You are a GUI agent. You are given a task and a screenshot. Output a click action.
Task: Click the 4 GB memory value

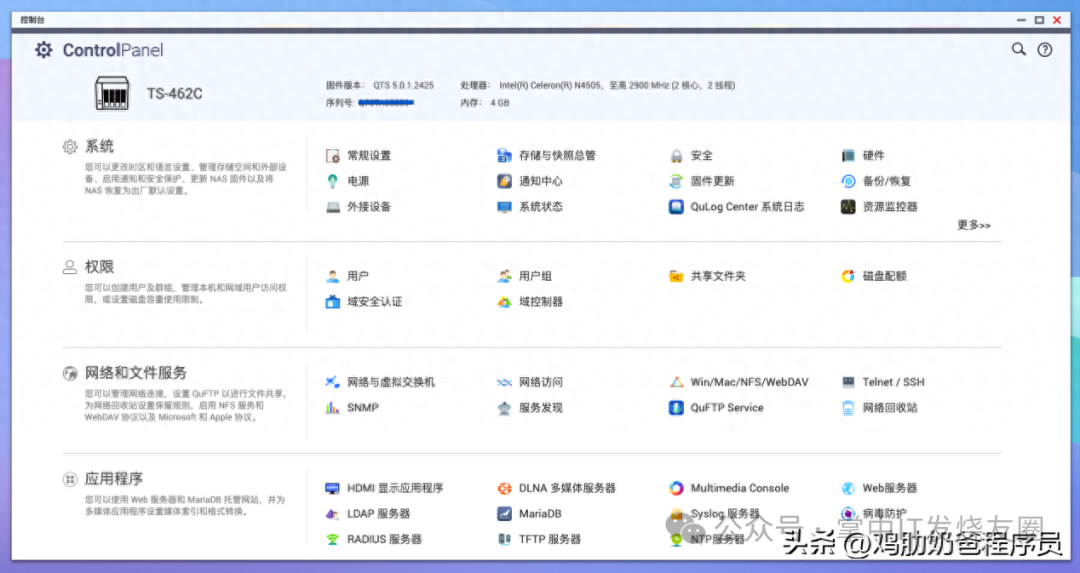coord(500,103)
